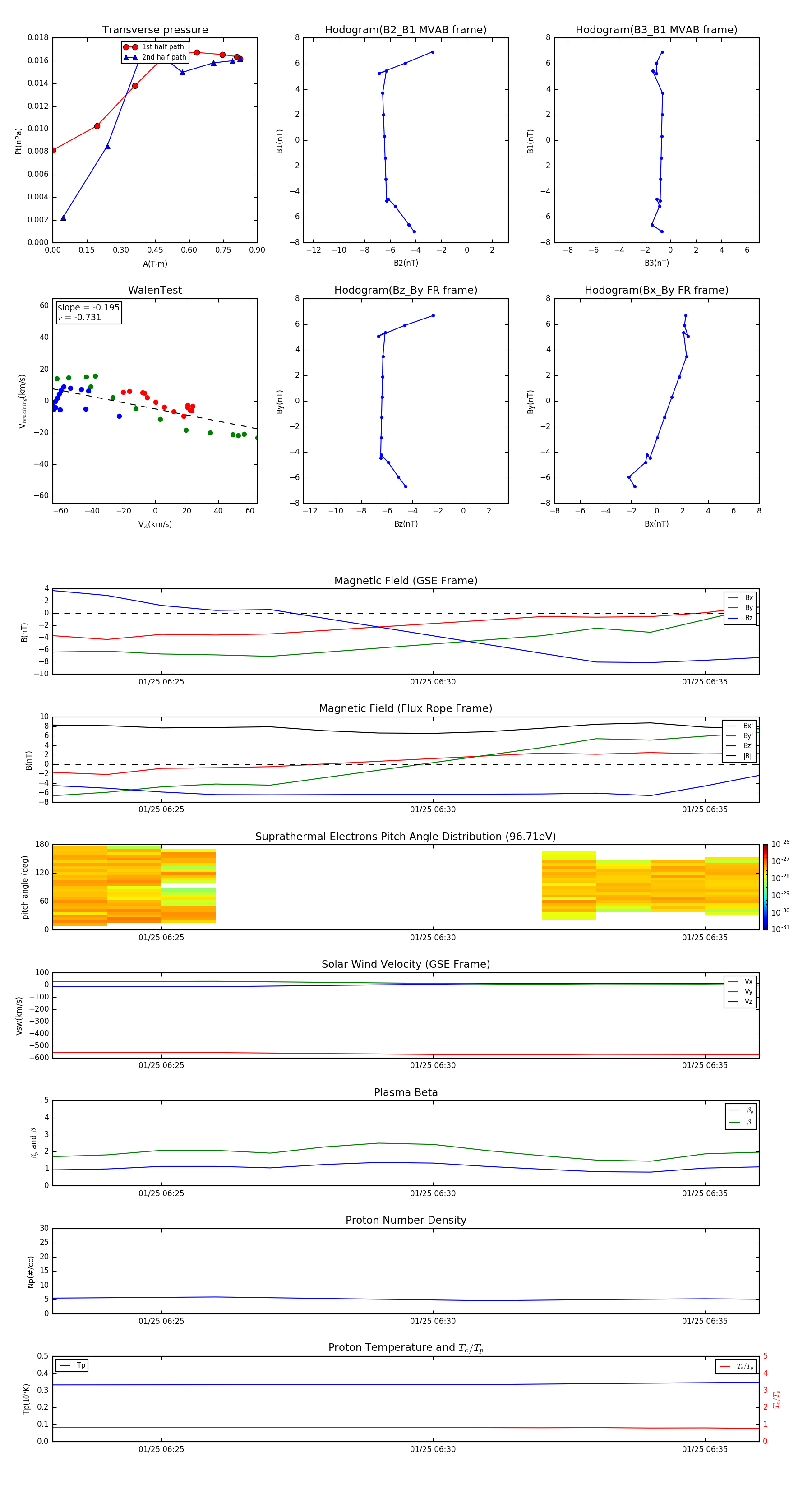The image size is (812, 1489).
Task: Select the "Hodogram(B3_B1 MVAB frame)" title
Action: pyautogui.click(x=656, y=30)
